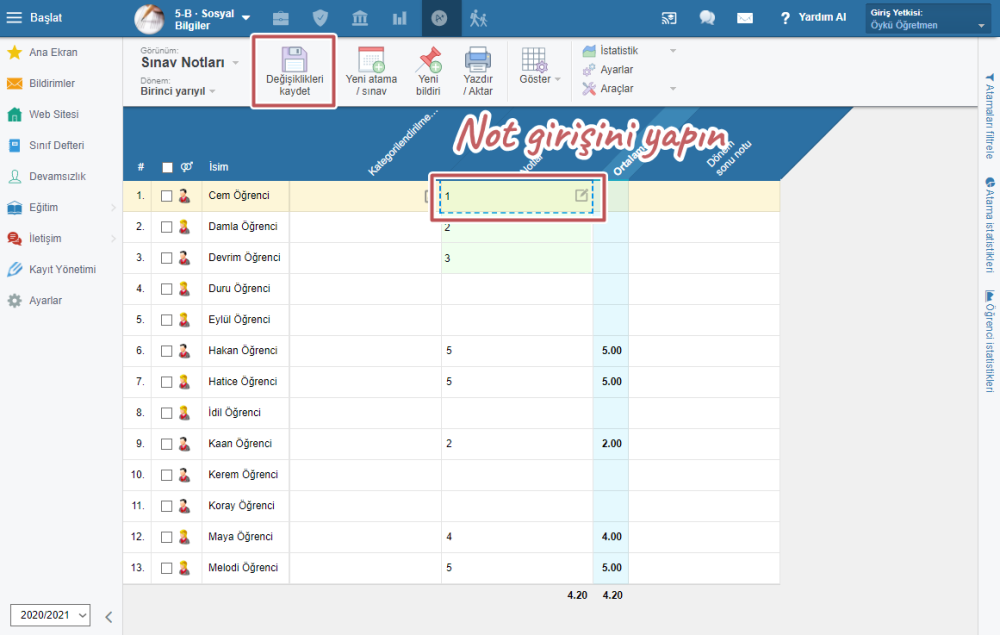Check the box for Duru Öğrenci
Screen dimensions: 1000x635
(166, 289)
